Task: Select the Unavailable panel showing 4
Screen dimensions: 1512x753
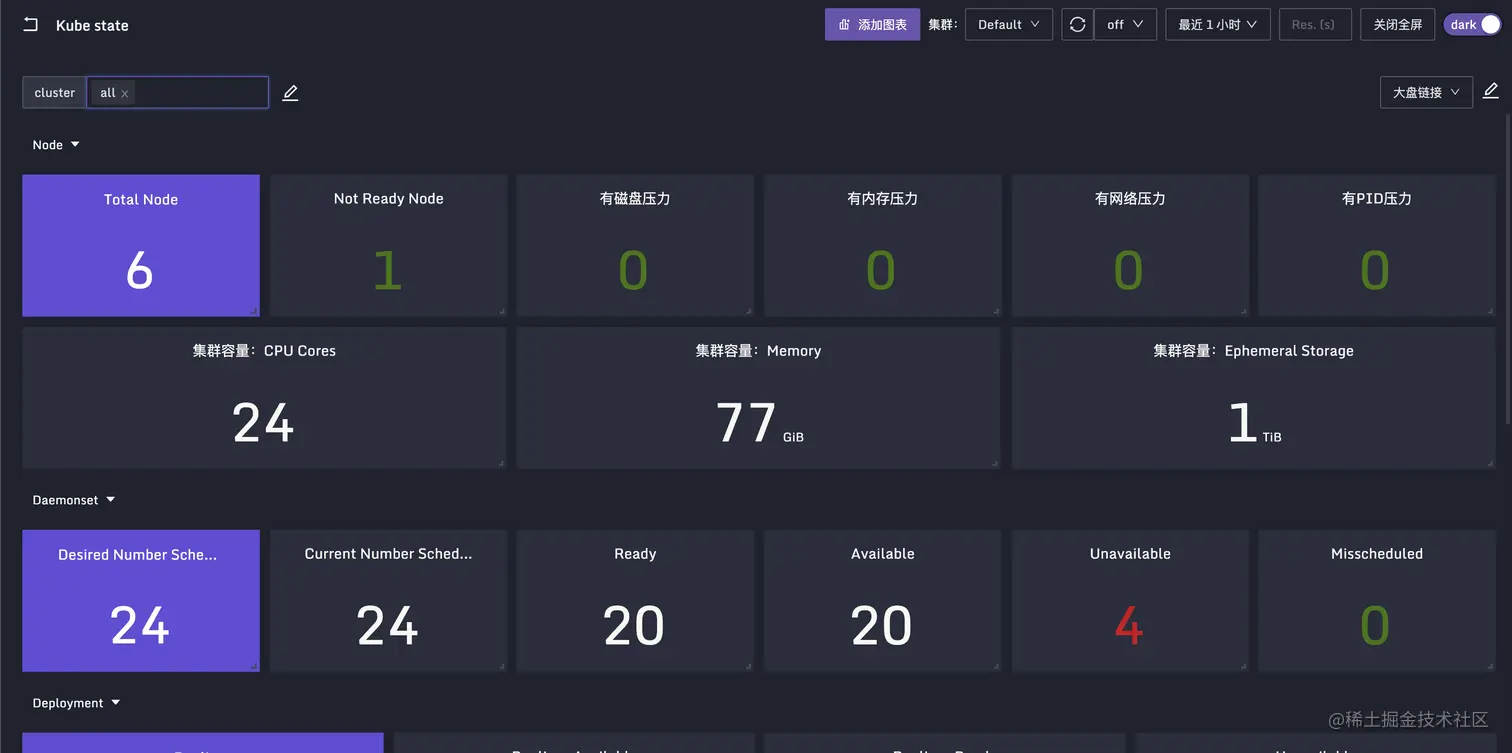Action: click(x=1130, y=601)
